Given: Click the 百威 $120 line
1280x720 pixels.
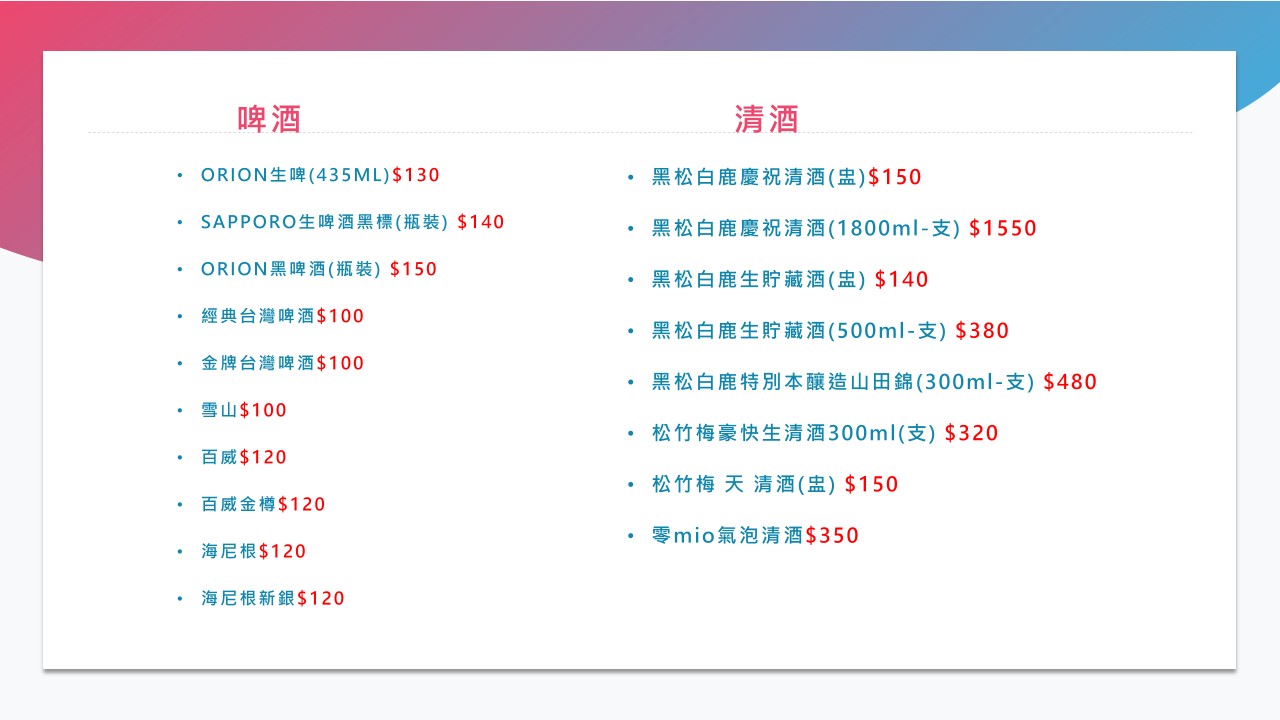Looking at the screenshot, I should [244, 457].
